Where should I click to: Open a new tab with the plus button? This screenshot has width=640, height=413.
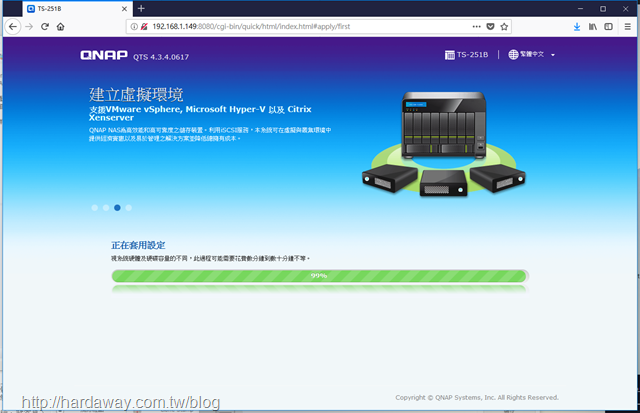pyautogui.click(x=141, y=9)
